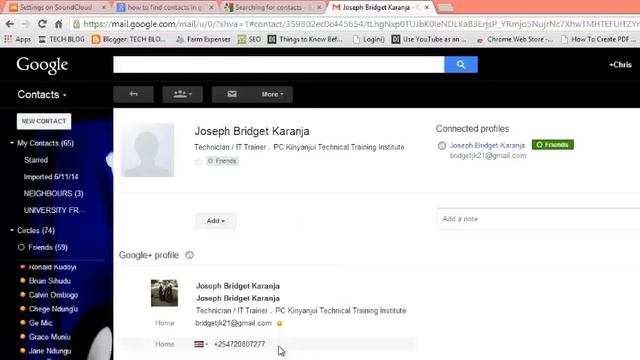Open the TECH BLOG bookmark
The image size is (640, 360).
pyautogui.click(x=62, y=39)
